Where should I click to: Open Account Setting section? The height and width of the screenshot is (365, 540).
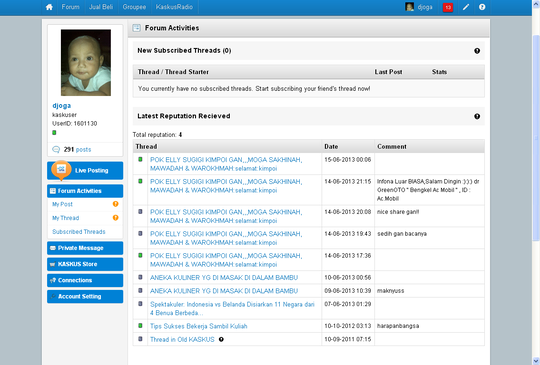pos(85,296)
